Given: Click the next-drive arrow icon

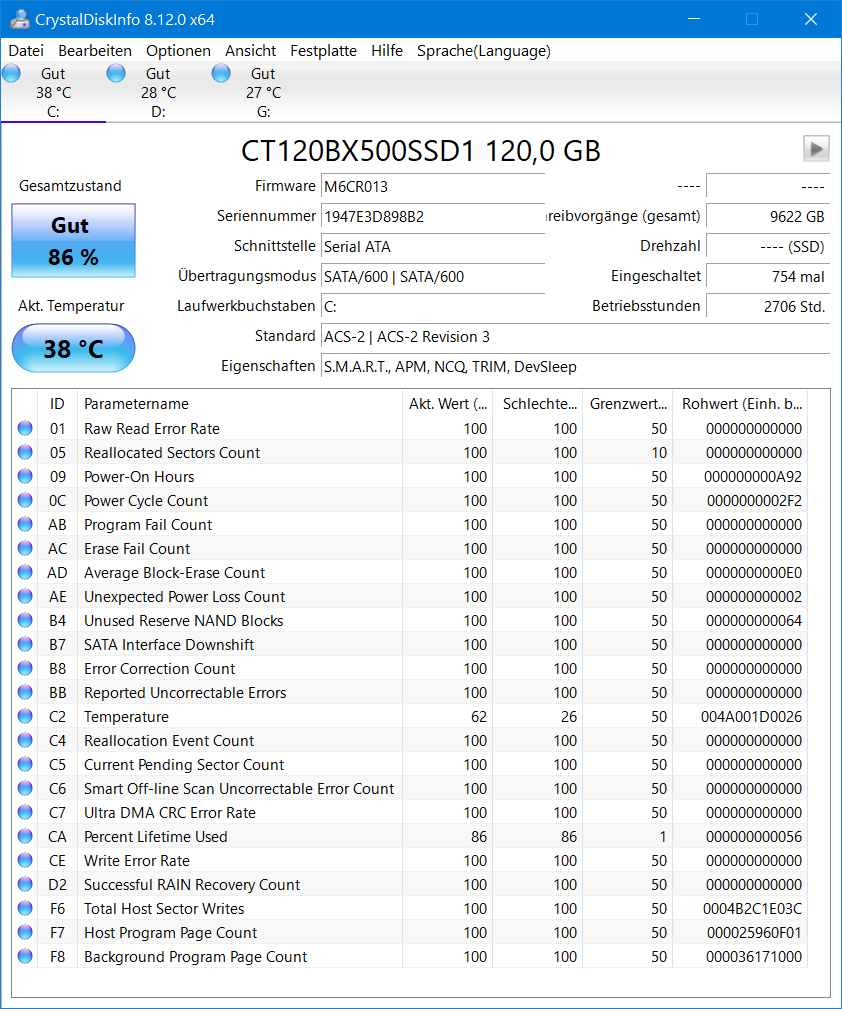Looking at the screenshot, I should click(x=816, y=148).
